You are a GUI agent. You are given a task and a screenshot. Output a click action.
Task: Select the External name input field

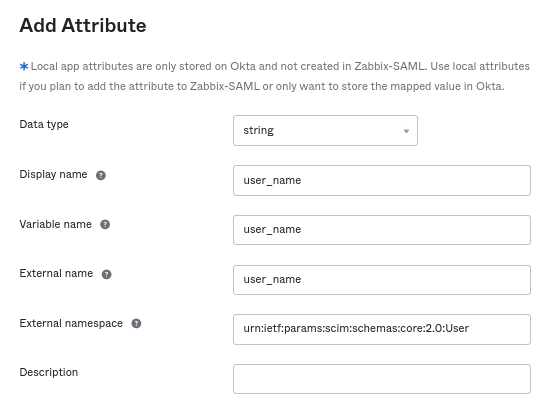[382, 280]
